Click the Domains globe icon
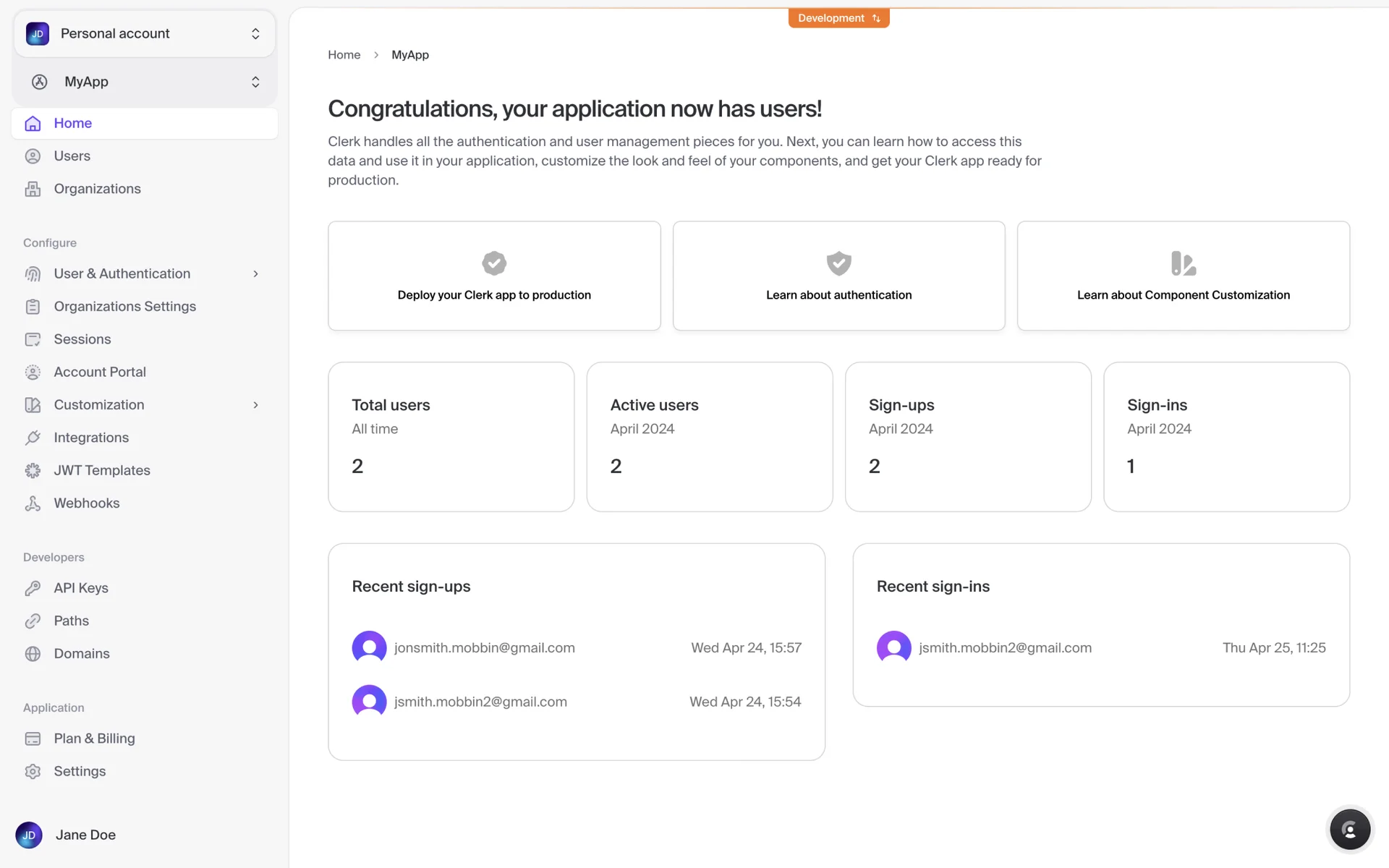Viewport: 1389px width, 868px height. pyautogui.click(x=33, y=654)
